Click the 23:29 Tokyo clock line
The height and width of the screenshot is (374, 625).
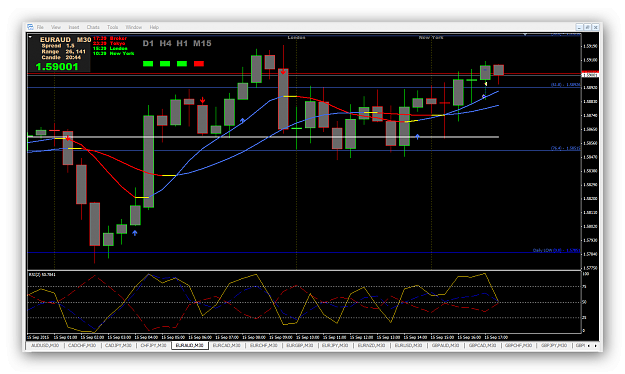click(109, 43)
